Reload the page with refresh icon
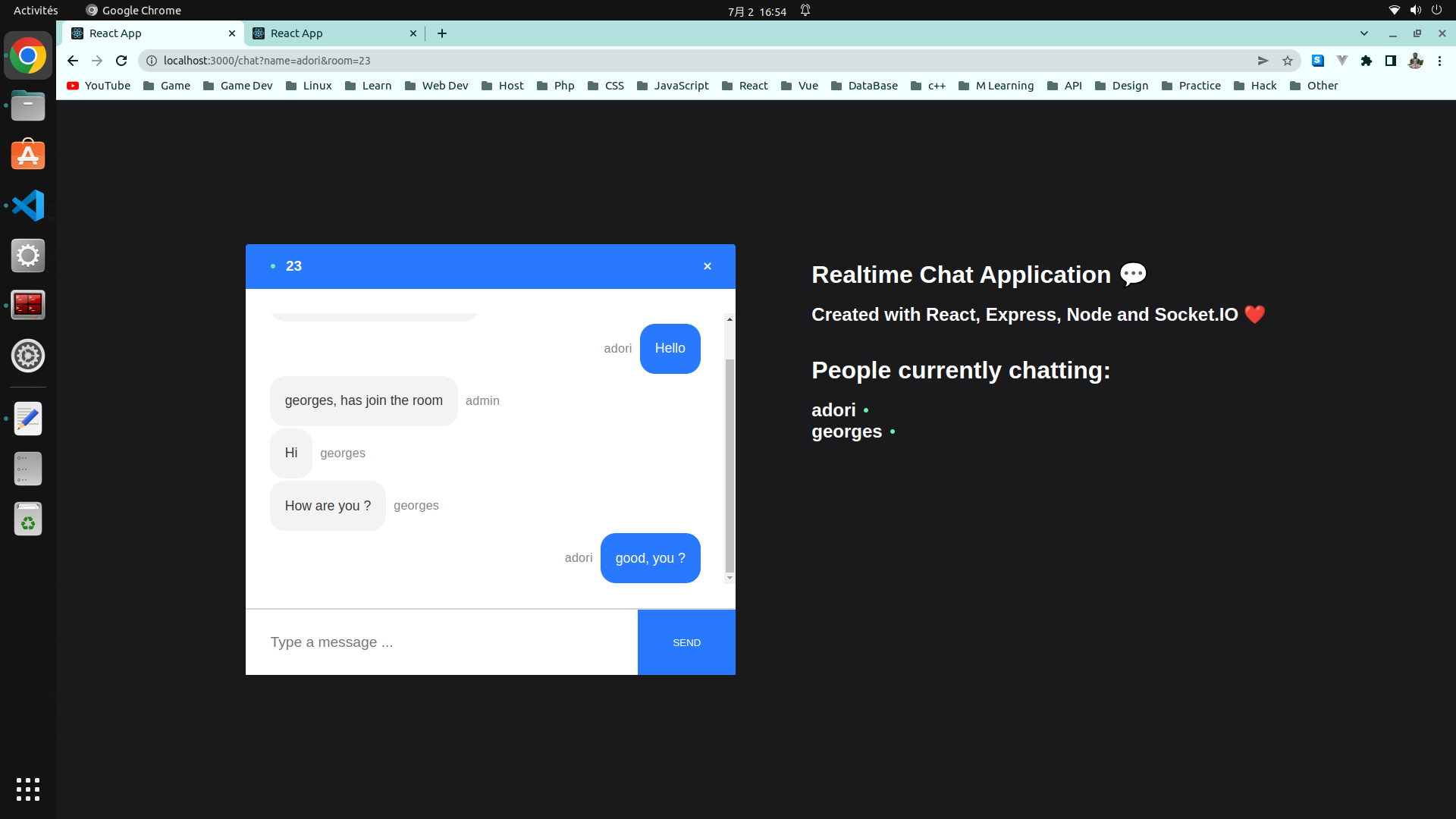Screen dimensions: 1456x819 121,61
